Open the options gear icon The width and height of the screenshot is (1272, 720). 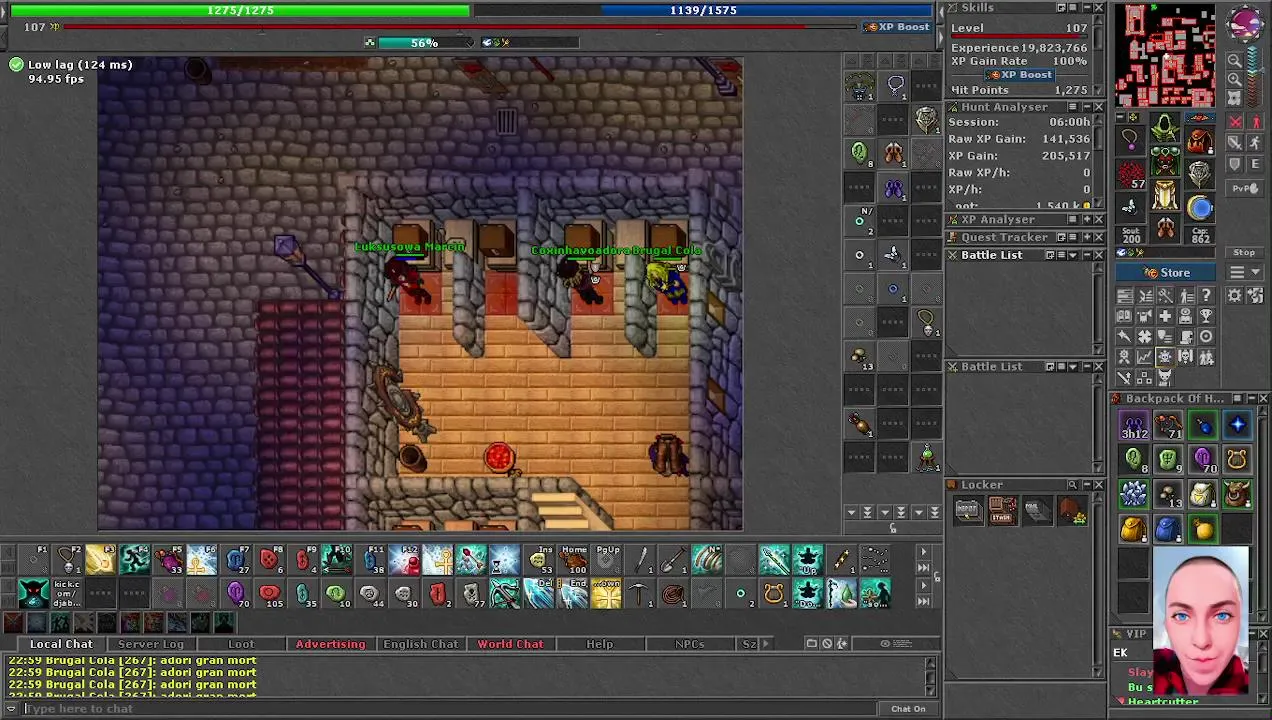tap(1234, 295)
